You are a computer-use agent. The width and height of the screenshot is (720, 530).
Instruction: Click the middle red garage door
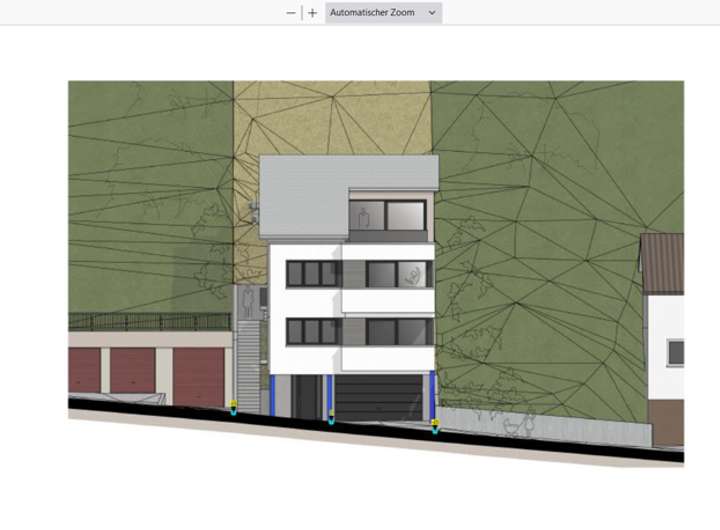point(133,371)
